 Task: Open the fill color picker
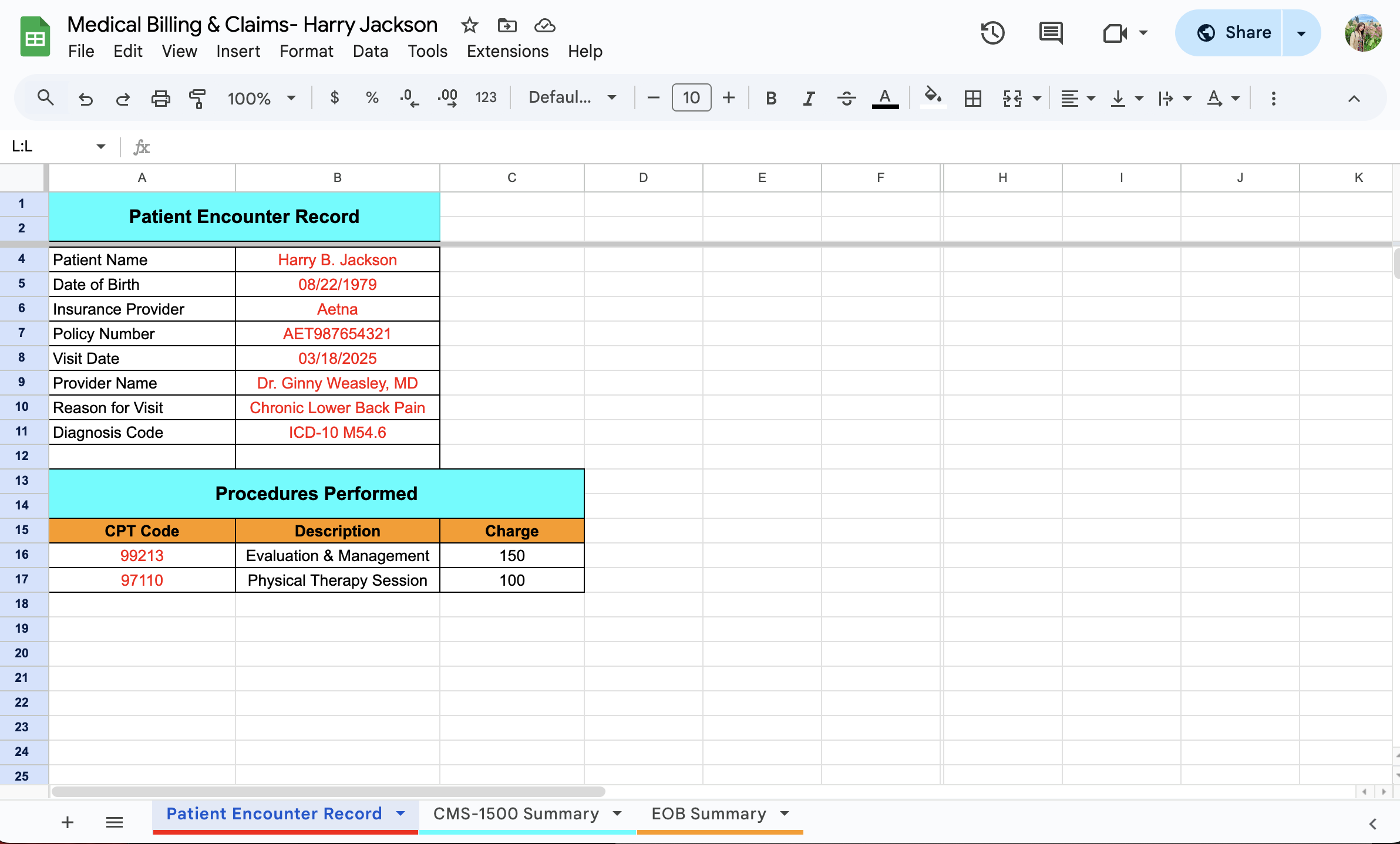933,97
